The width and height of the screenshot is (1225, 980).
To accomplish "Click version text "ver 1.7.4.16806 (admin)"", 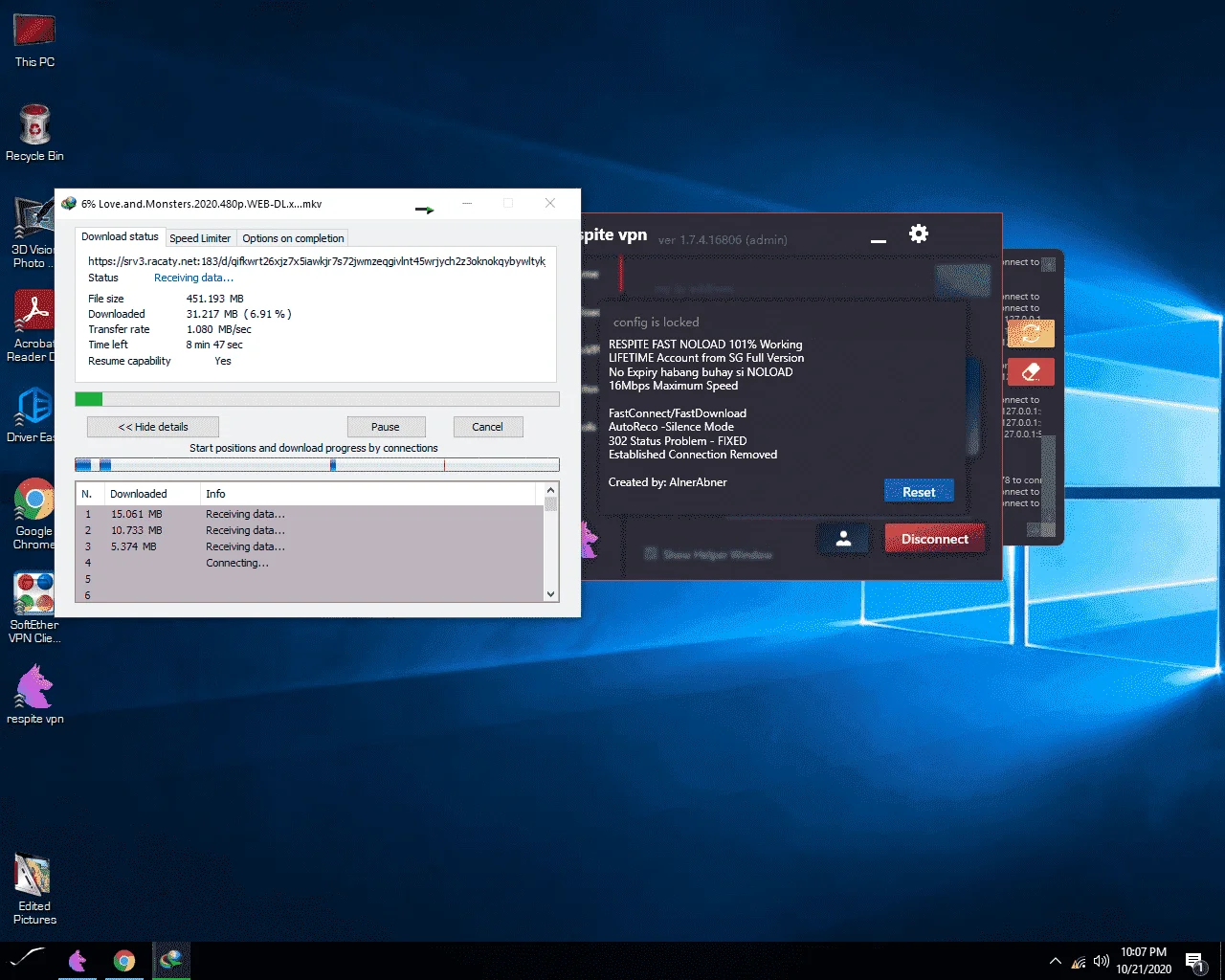I will [x=723, y=240].
